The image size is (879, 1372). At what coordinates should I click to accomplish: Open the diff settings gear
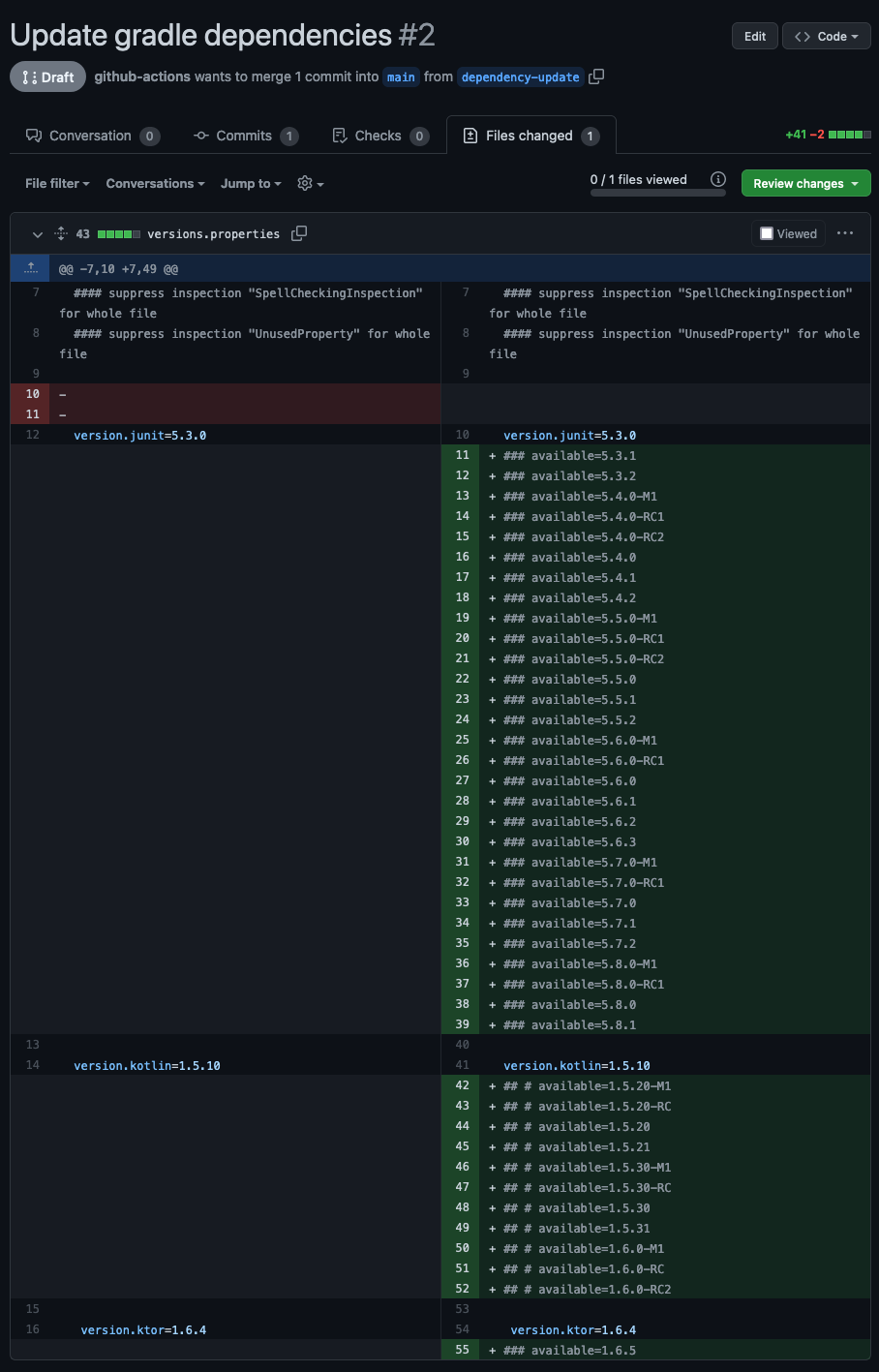305,183
